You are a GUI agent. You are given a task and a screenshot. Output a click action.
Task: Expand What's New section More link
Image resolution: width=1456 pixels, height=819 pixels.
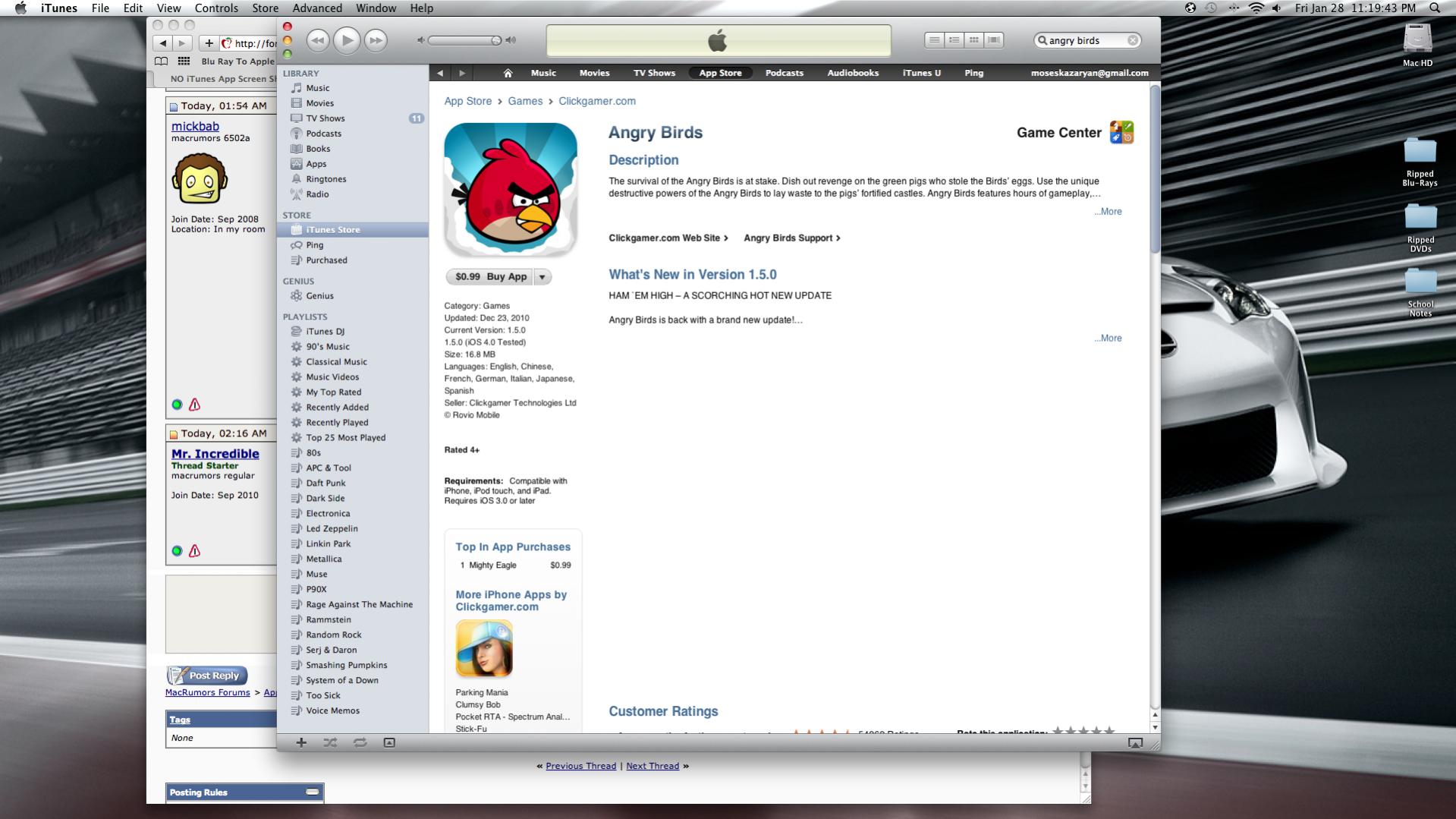1108,339
